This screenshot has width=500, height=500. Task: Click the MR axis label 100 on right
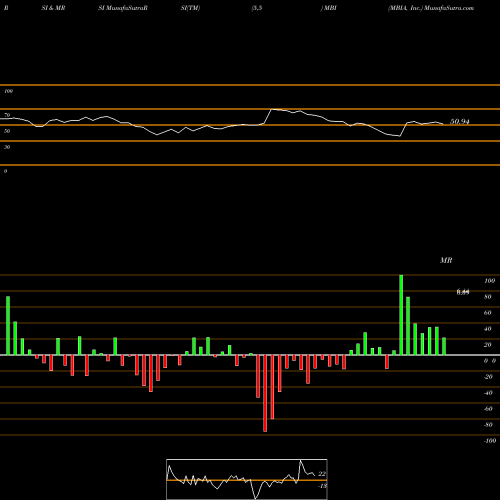(x=489, y=281)
